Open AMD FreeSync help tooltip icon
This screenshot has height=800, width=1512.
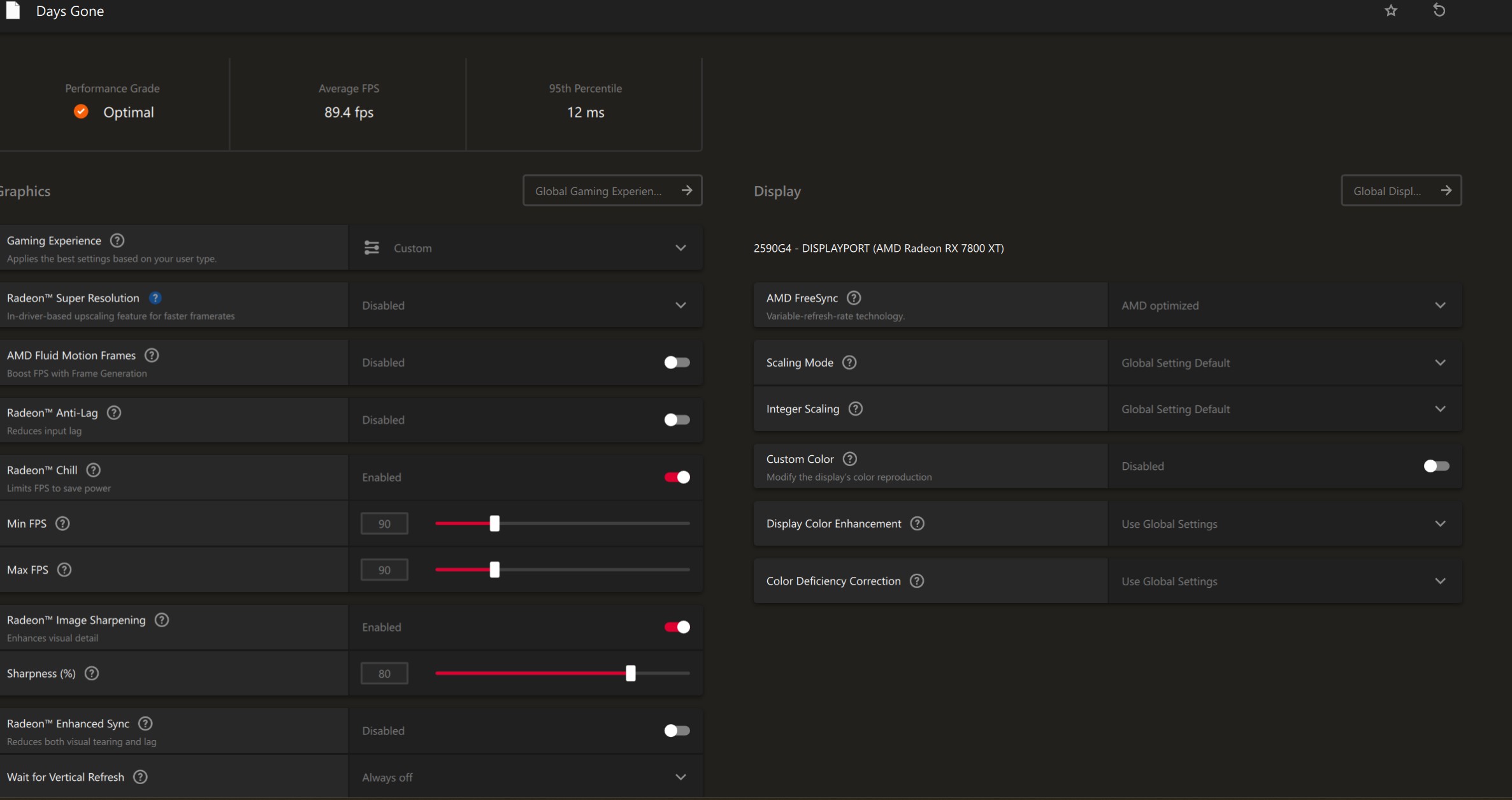pos(854,298)
